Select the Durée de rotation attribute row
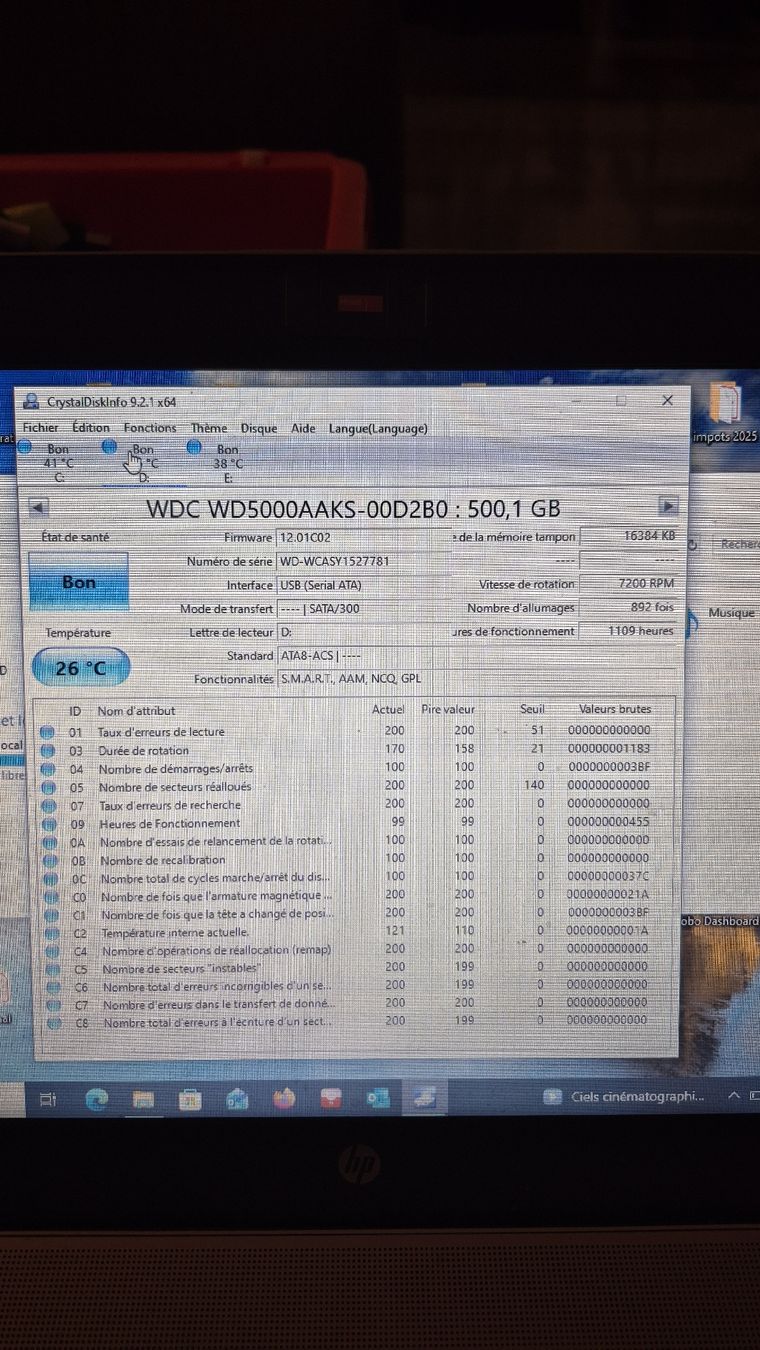The width and height of the screenshot is (760, 1350). pos(355,750)
